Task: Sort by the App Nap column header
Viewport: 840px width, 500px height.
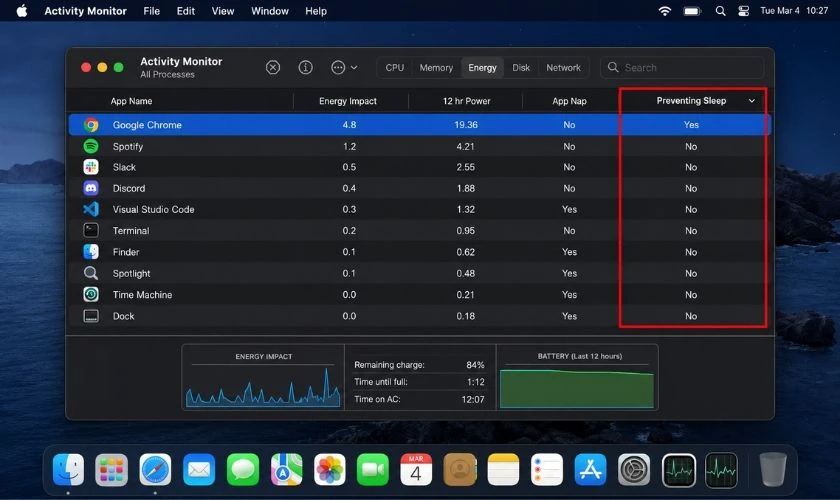Action: tap(569, 101)
